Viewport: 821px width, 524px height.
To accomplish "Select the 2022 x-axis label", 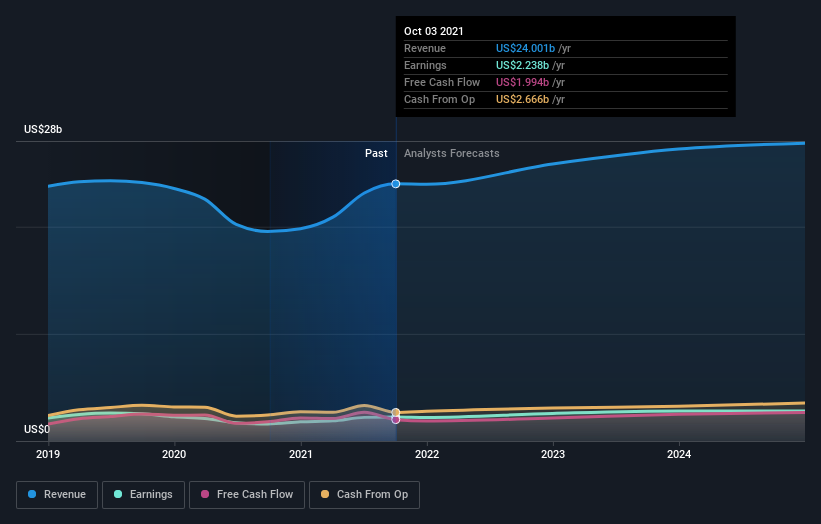I will coord(427,454).
